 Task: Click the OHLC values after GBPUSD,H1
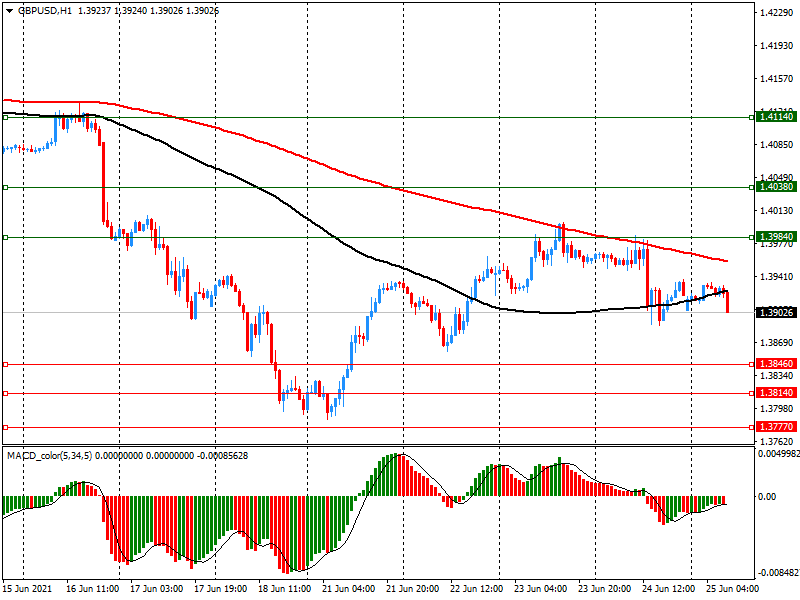[148, 10]
